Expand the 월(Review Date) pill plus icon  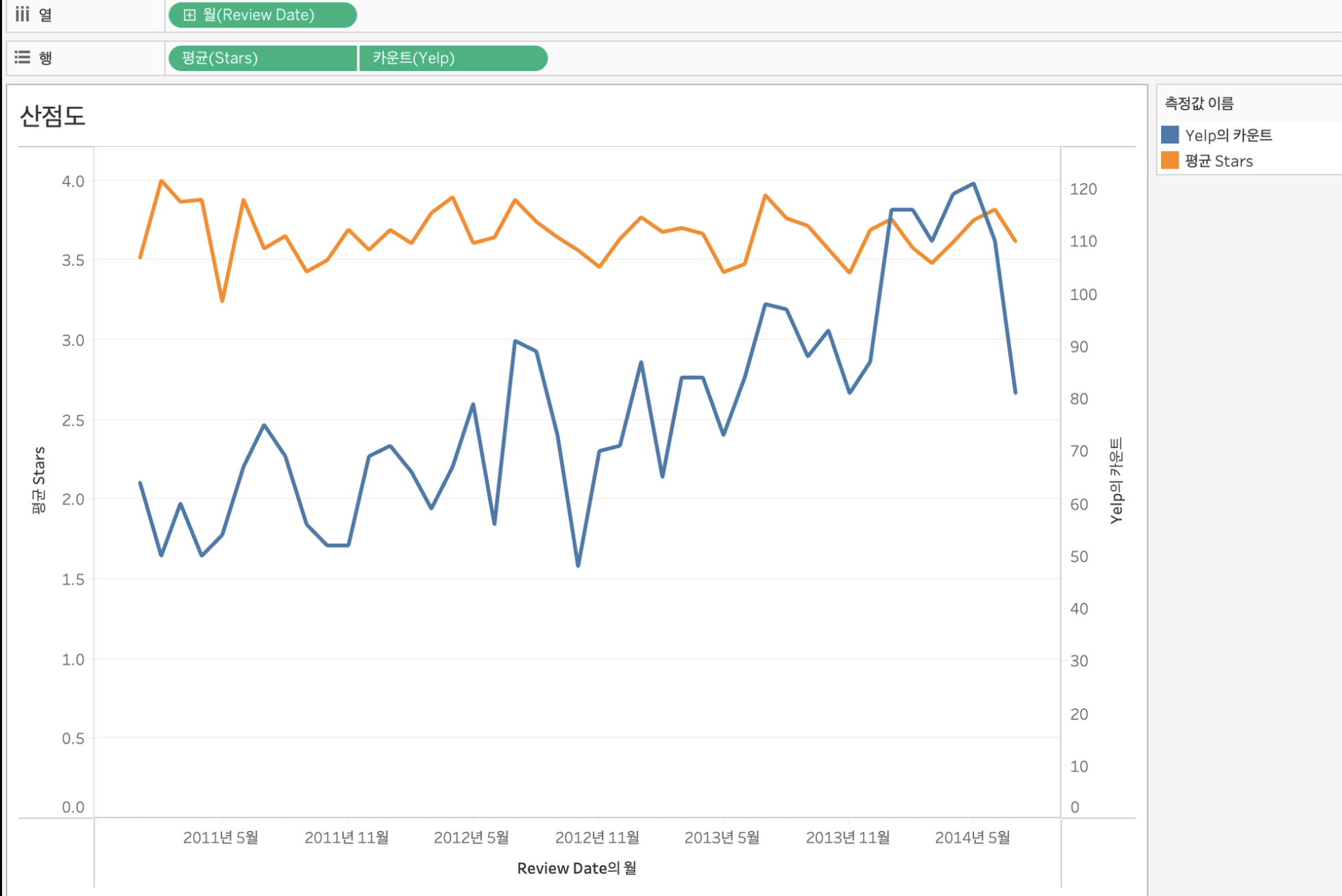pyautogui.click(x=190, y=14)
